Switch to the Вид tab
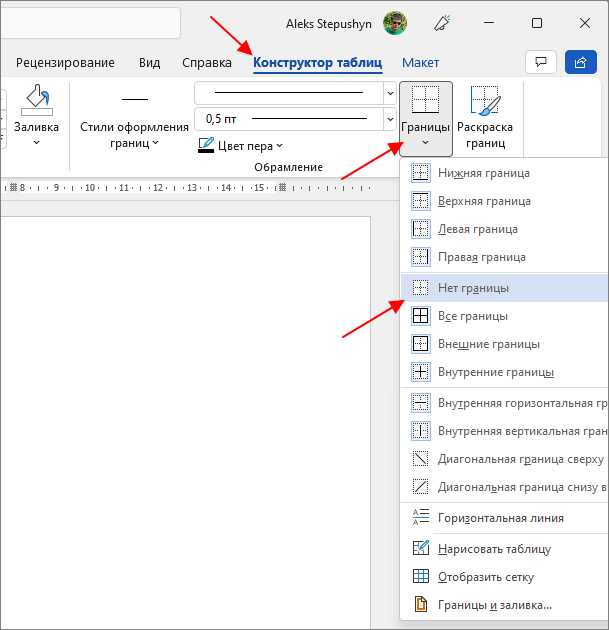The height and width of the screenshot is (630, 609). point(149,63)
